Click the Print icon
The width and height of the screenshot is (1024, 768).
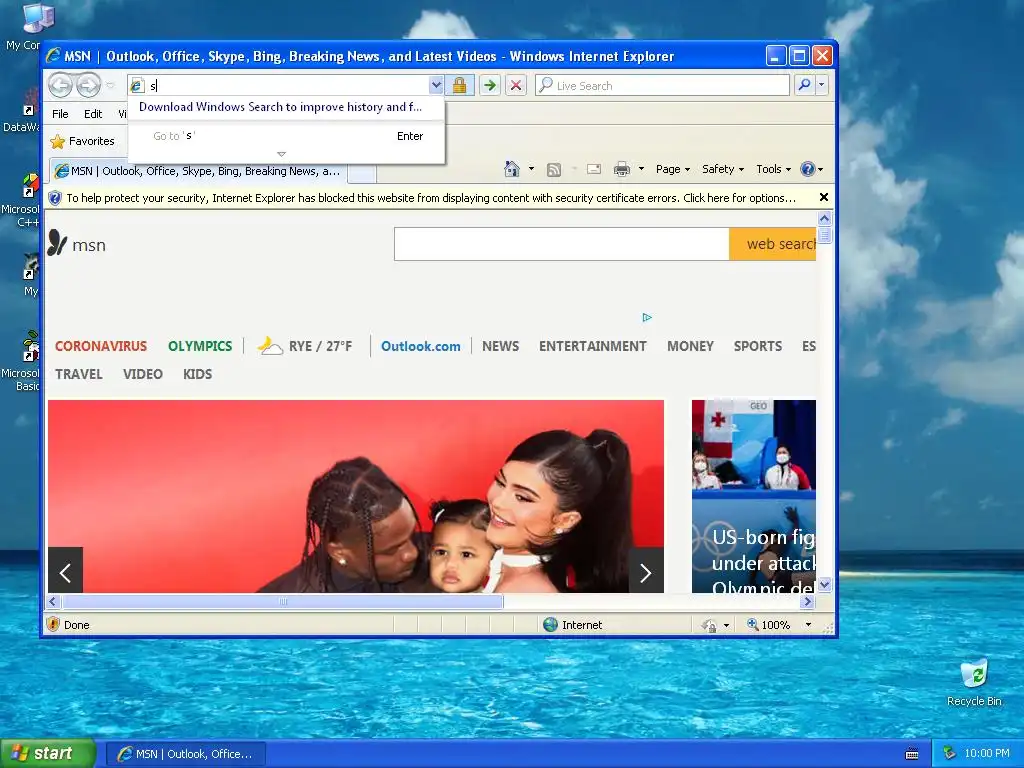click(x=622, y=170)
